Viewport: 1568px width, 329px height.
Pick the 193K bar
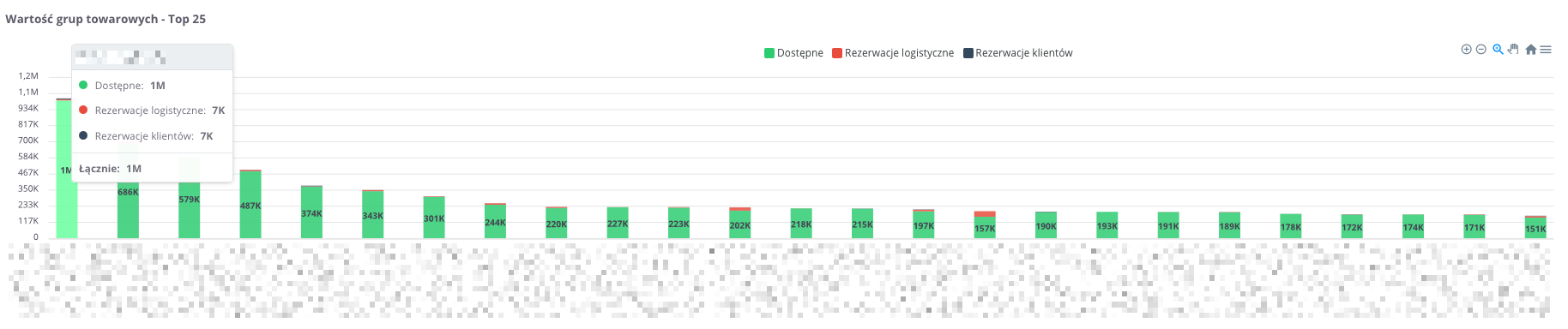[1107, 225]
